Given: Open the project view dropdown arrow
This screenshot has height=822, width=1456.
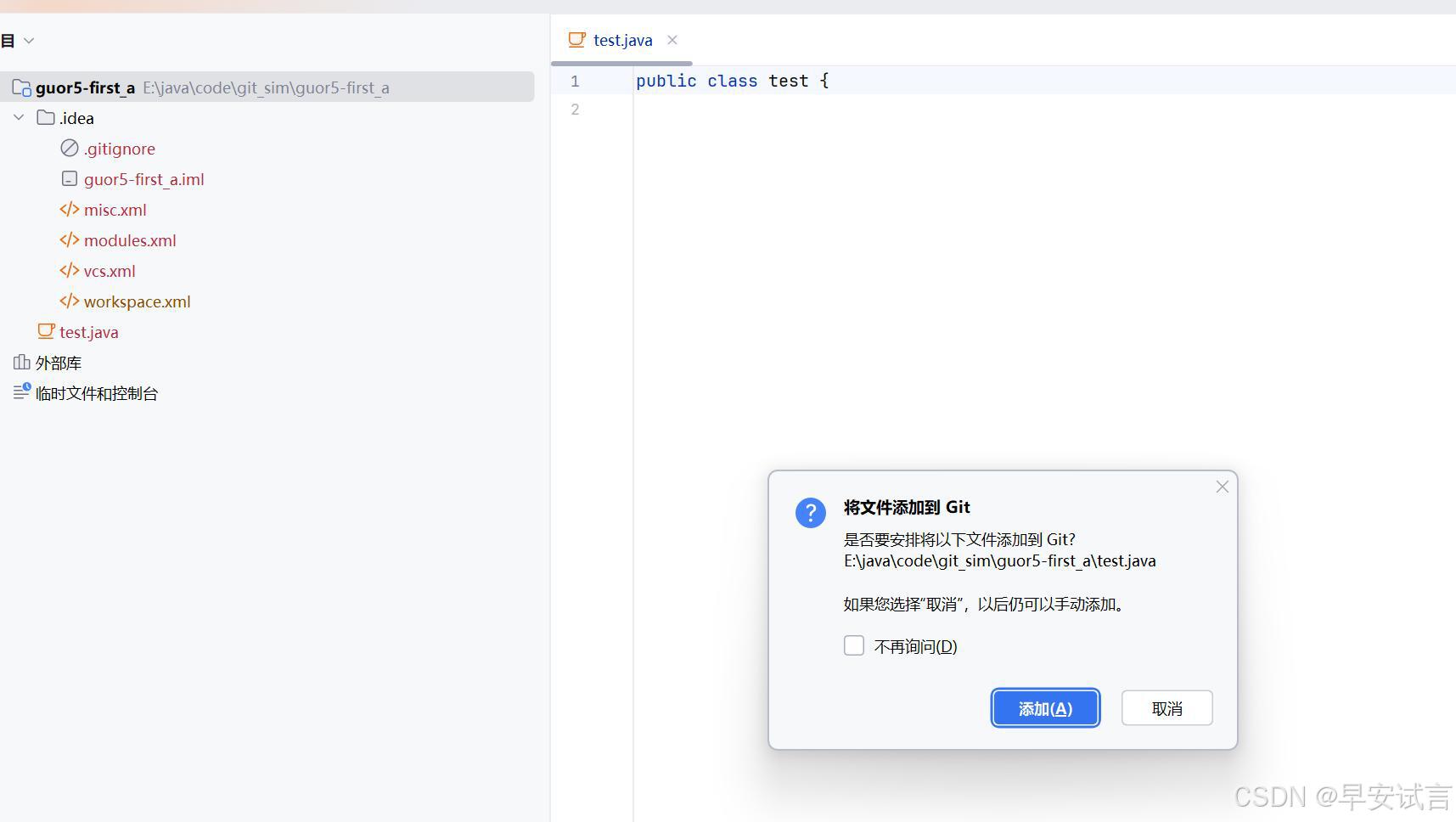Looking at the screenshot, I should [x=29, y=40].
